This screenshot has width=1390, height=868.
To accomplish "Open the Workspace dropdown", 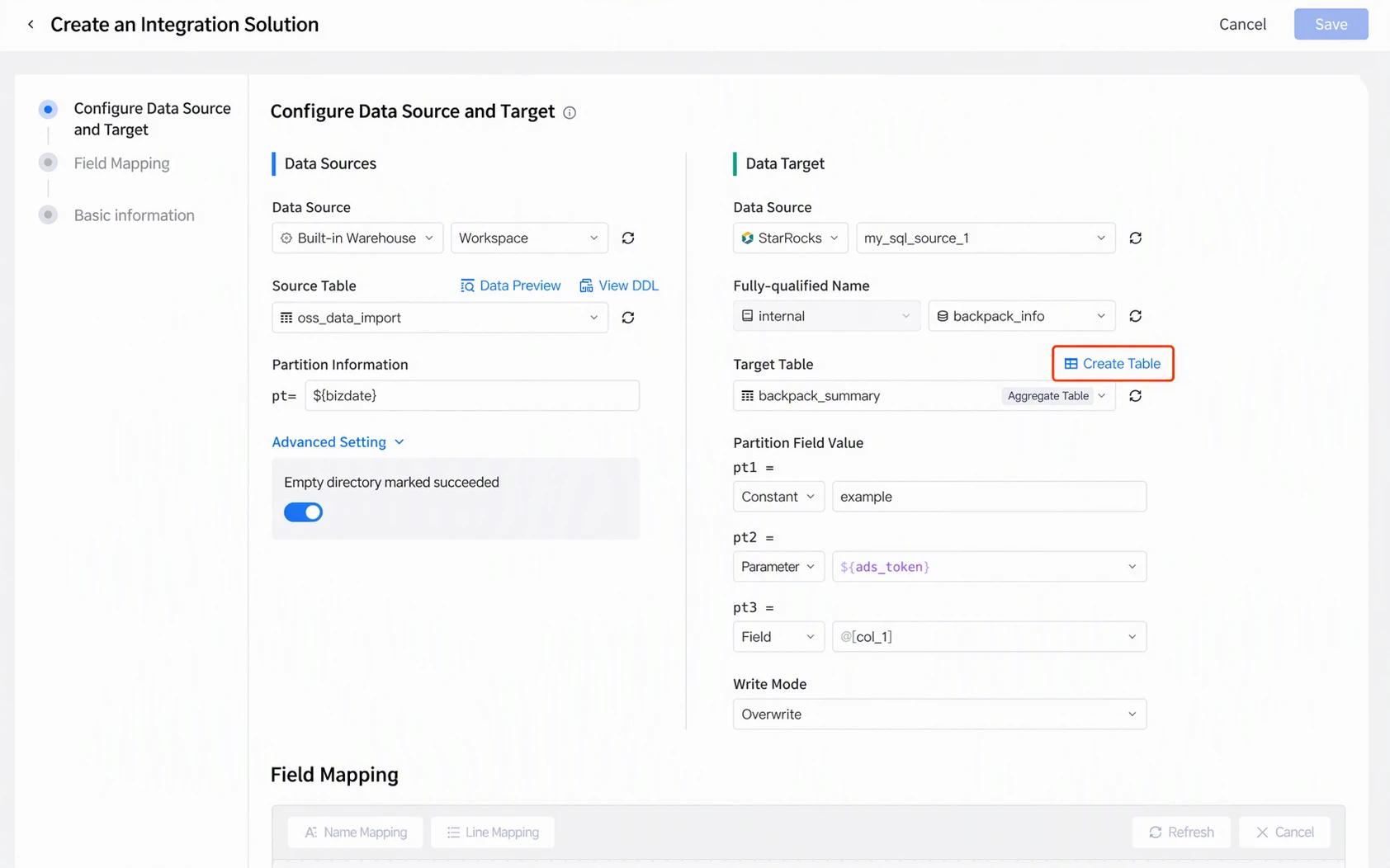I will (529, 238).
